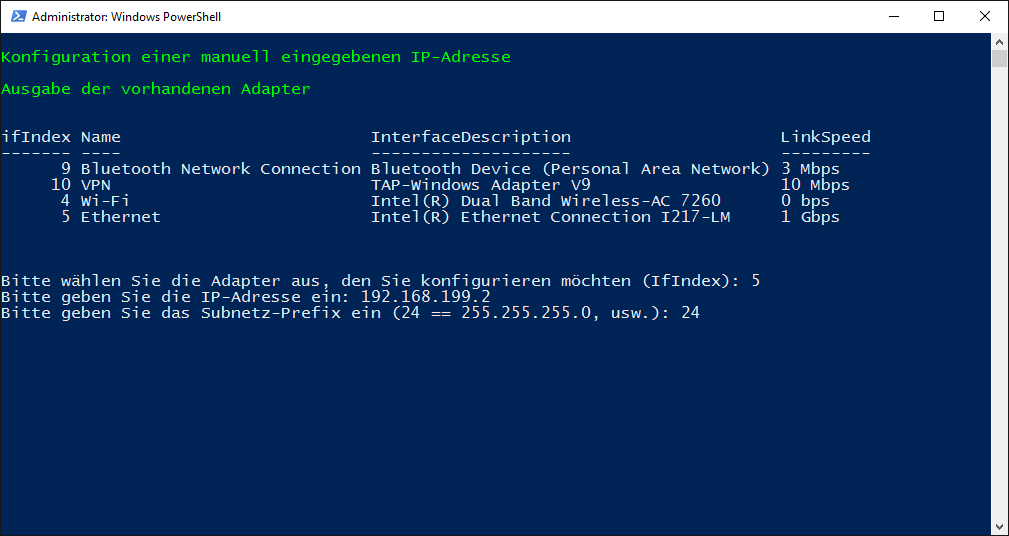1009x536 pixels.
Task: Minimize the PowerShell window
Action: 894,17
